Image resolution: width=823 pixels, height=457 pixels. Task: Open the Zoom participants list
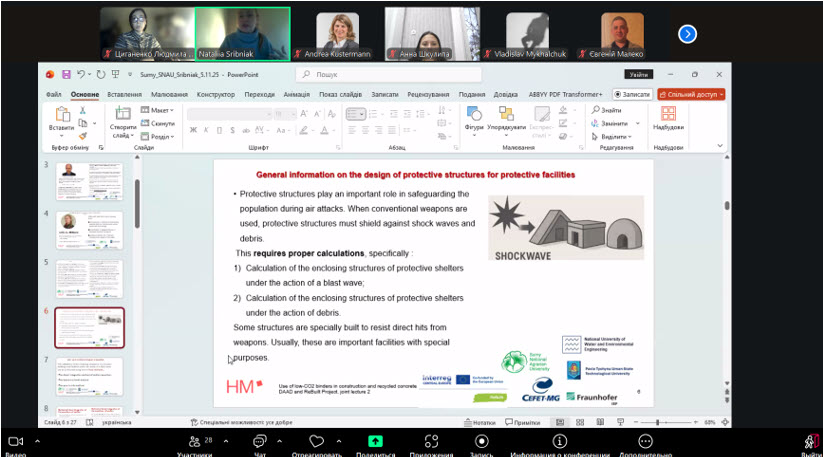point(195,440)
